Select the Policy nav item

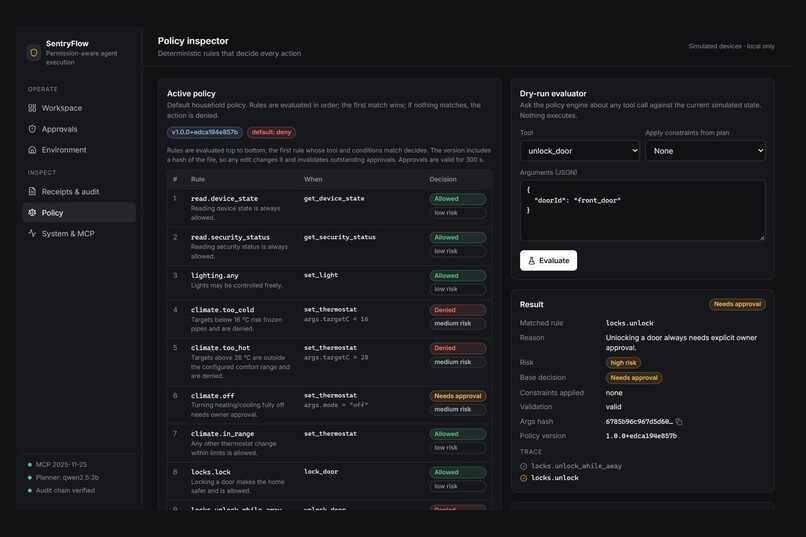point(79,212)
